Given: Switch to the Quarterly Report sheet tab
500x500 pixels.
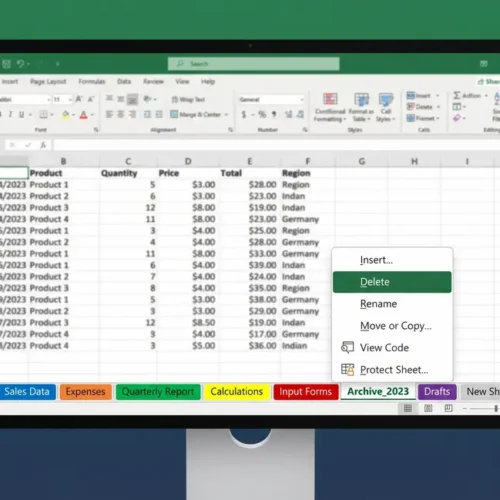Looking at the screenshot, I should coord(158,392).
